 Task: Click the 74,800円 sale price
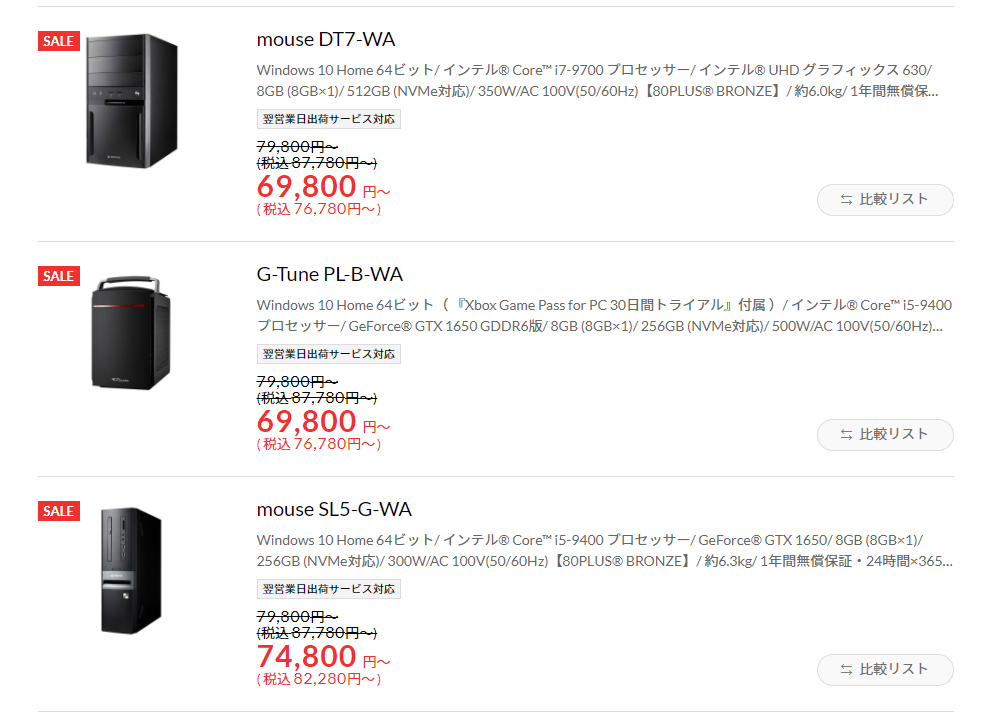click(x=323, y=657)
